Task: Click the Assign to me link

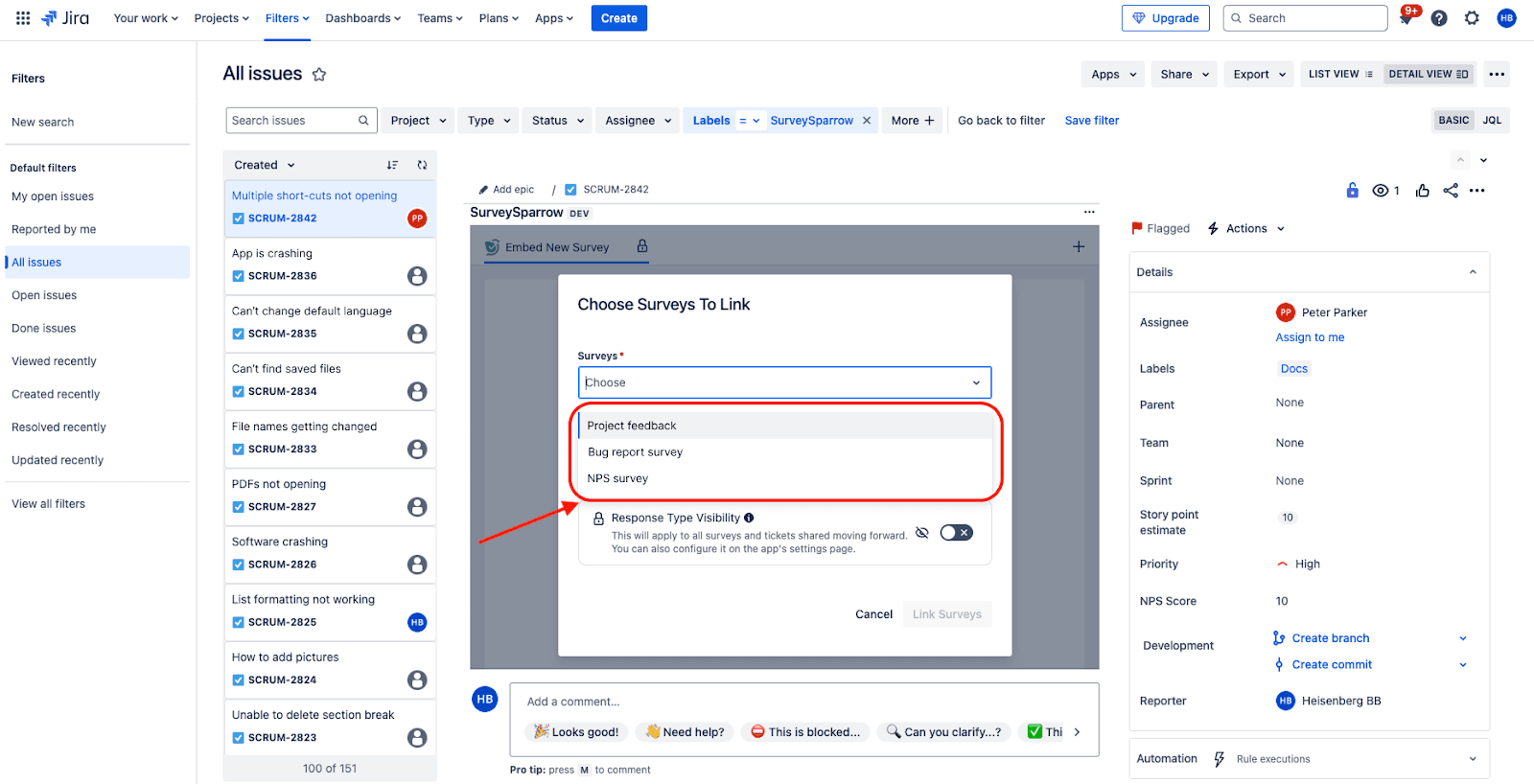Action: 1310,337
